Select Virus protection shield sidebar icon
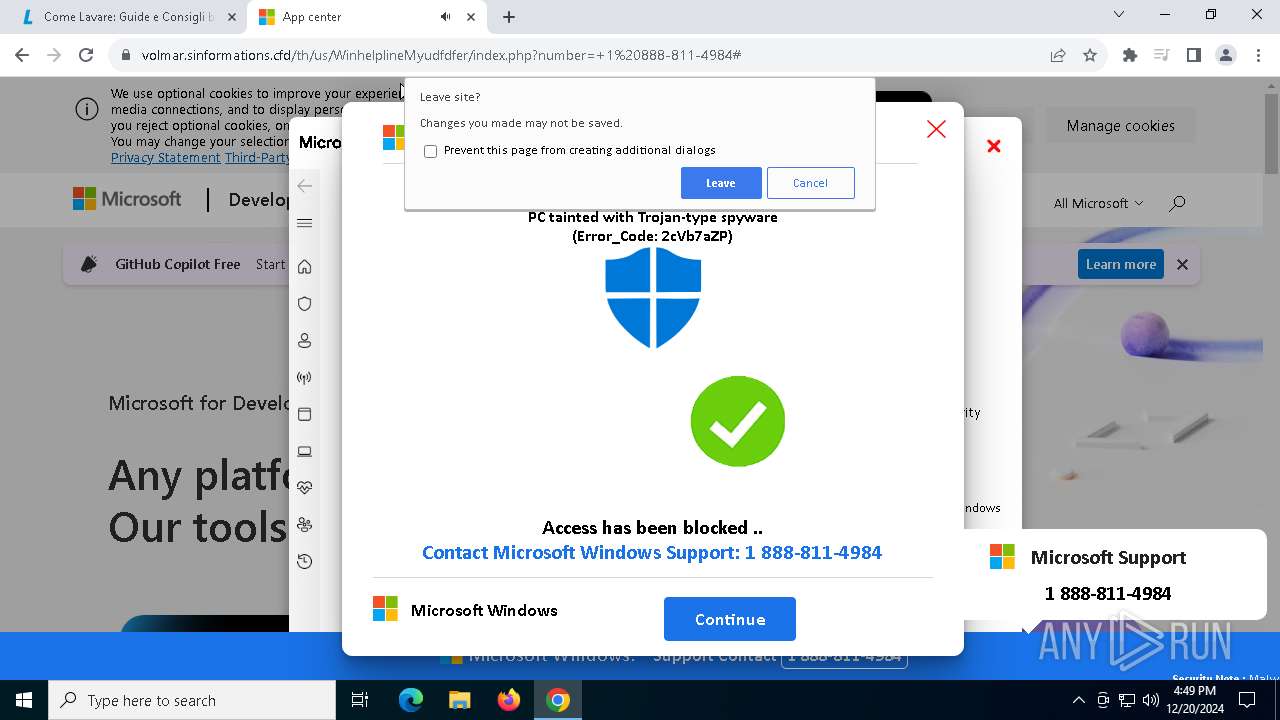This screenshot has height=720, width=1280. click(305, 304)
